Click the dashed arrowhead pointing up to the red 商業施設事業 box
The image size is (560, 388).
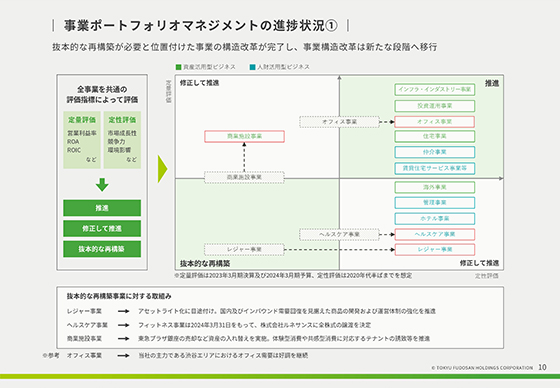click(244, 144)
